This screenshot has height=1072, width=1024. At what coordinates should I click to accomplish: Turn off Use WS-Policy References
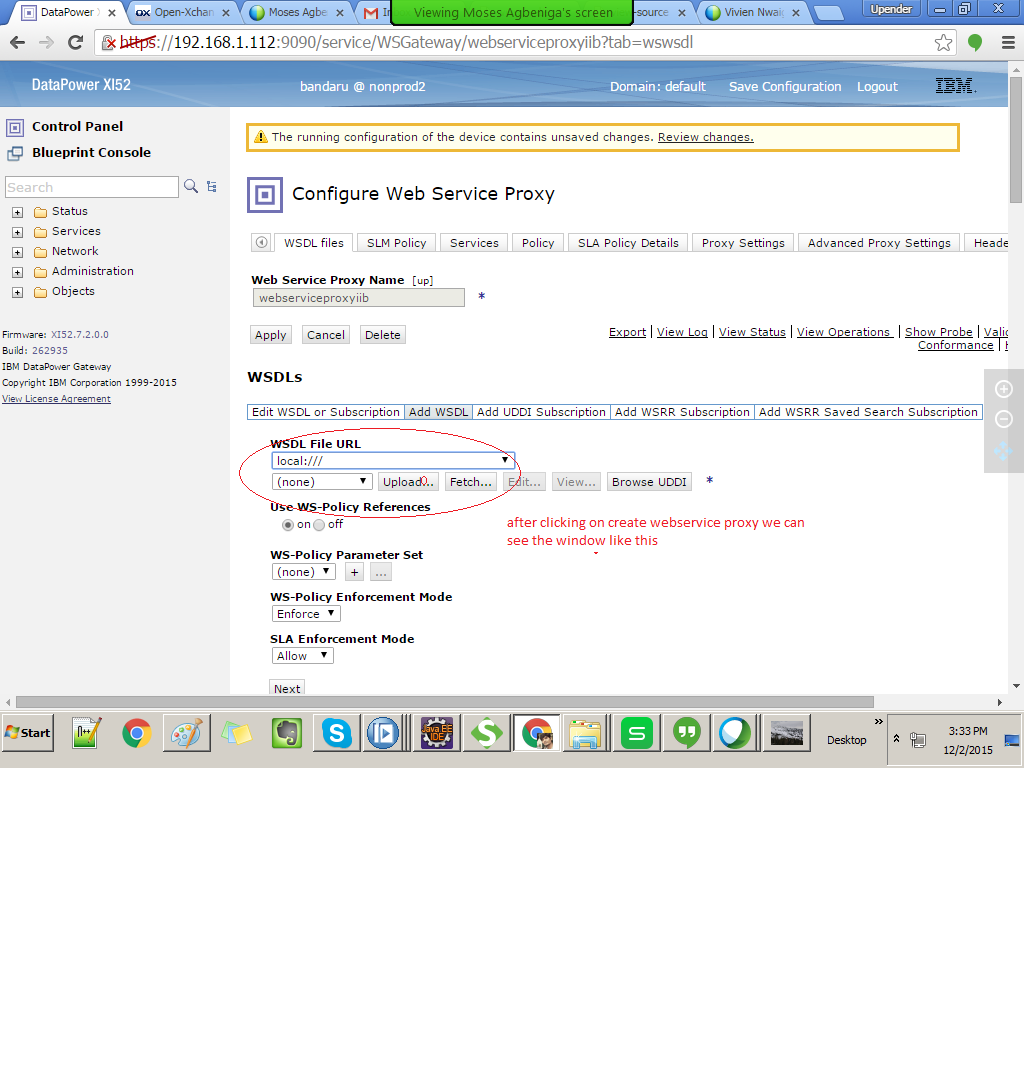(319, 524)
